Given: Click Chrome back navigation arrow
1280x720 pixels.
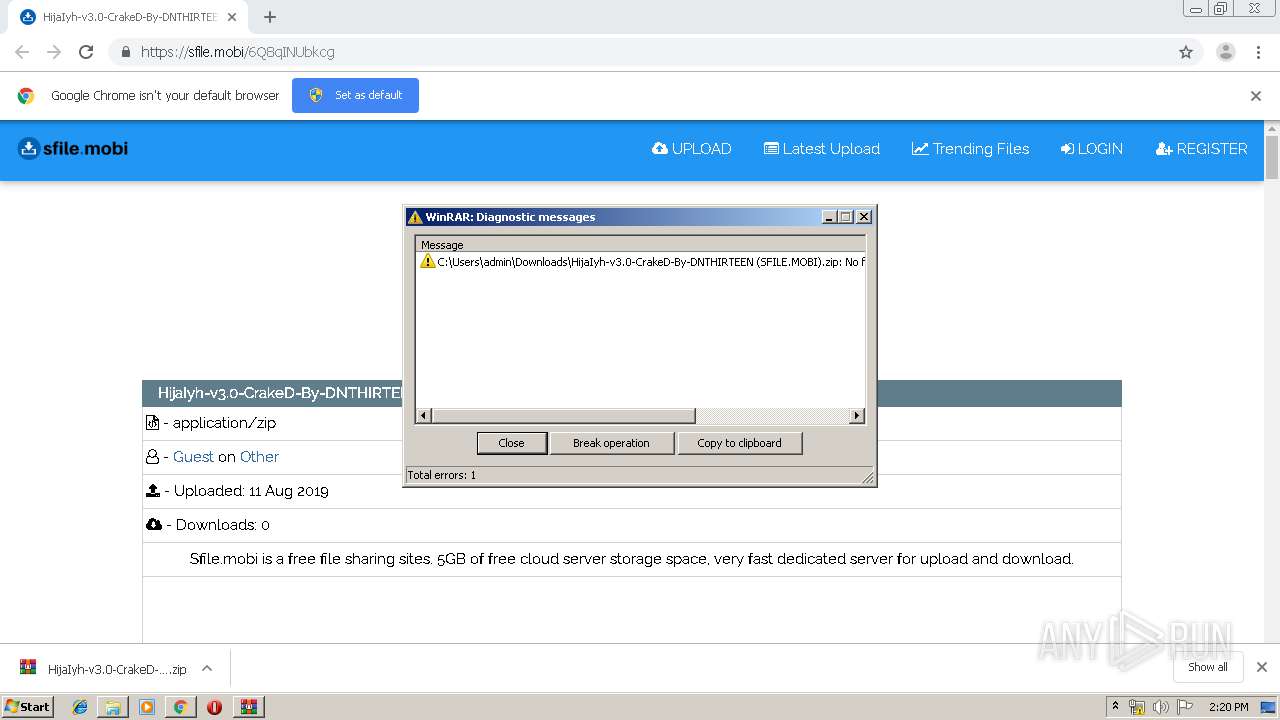Looking at the screenshot, I should point(22,52).
